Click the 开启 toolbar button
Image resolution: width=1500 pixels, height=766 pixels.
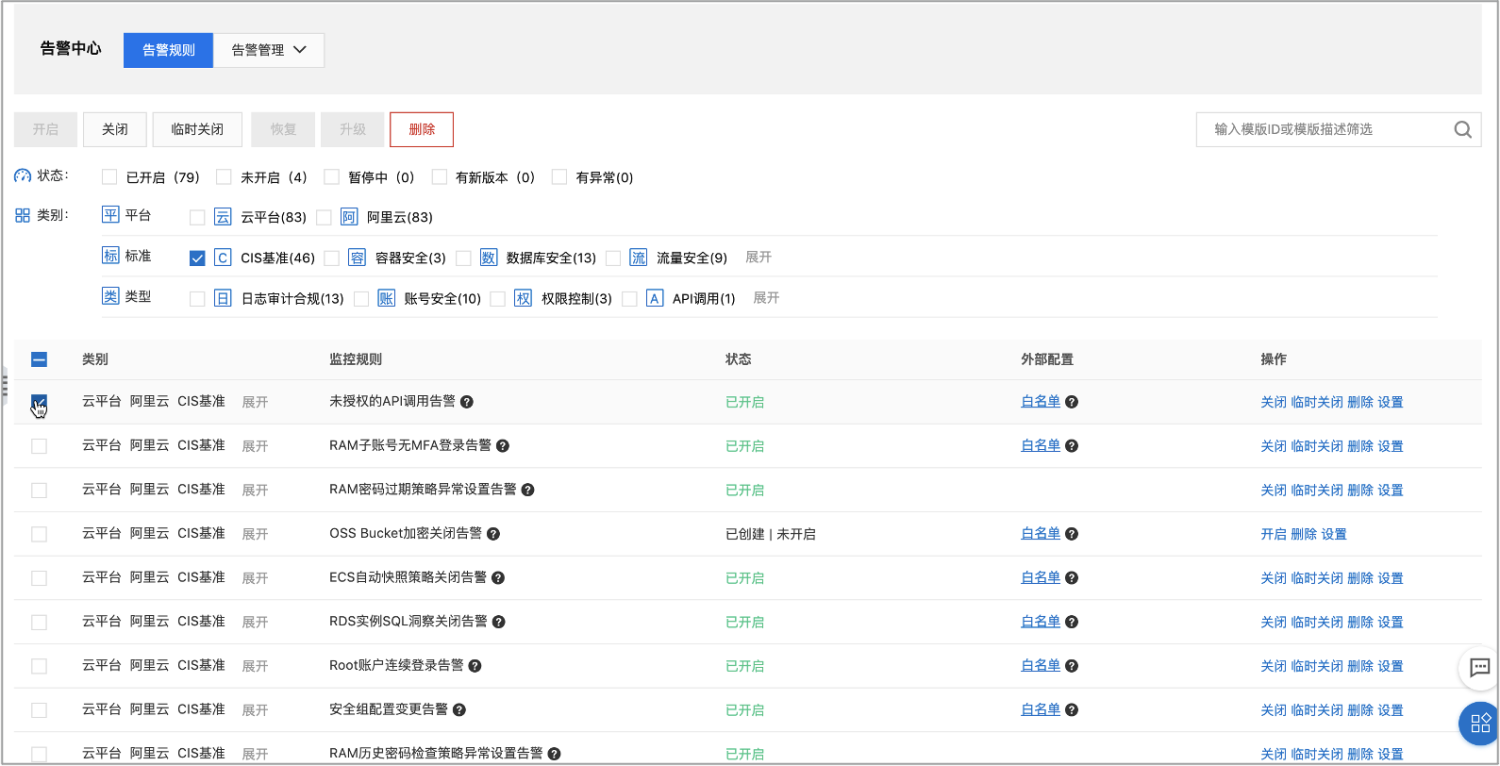45,129
